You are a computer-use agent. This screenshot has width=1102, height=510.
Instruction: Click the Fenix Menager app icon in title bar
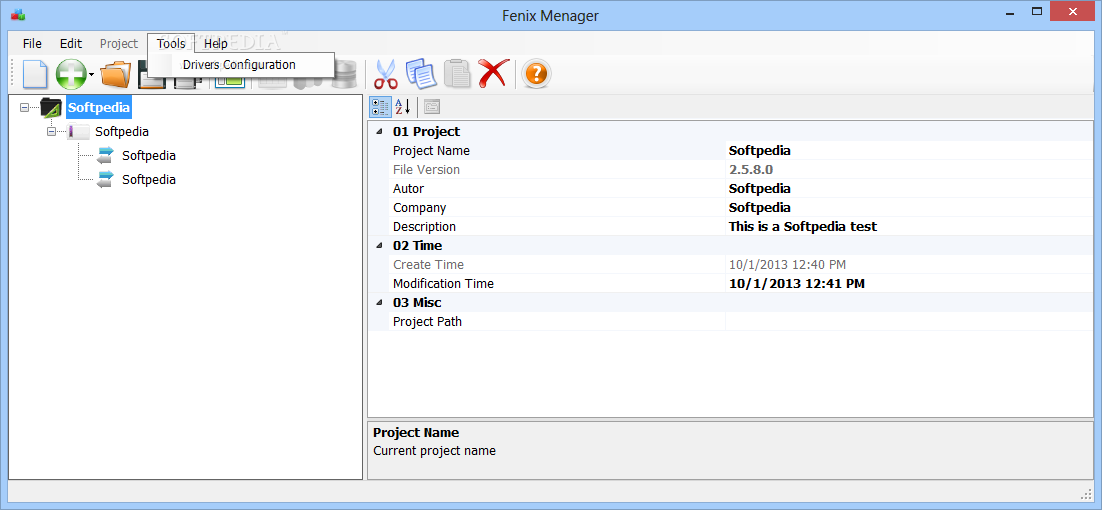click(18, 15)
